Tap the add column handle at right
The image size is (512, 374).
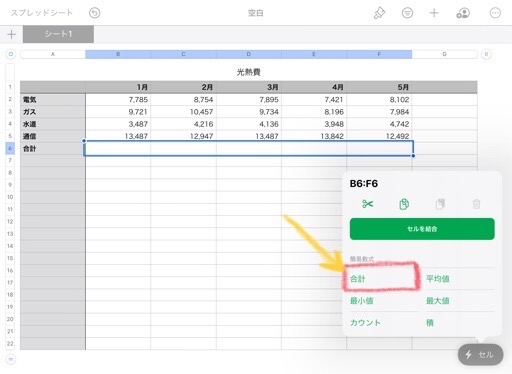click(x=486, y=54)
